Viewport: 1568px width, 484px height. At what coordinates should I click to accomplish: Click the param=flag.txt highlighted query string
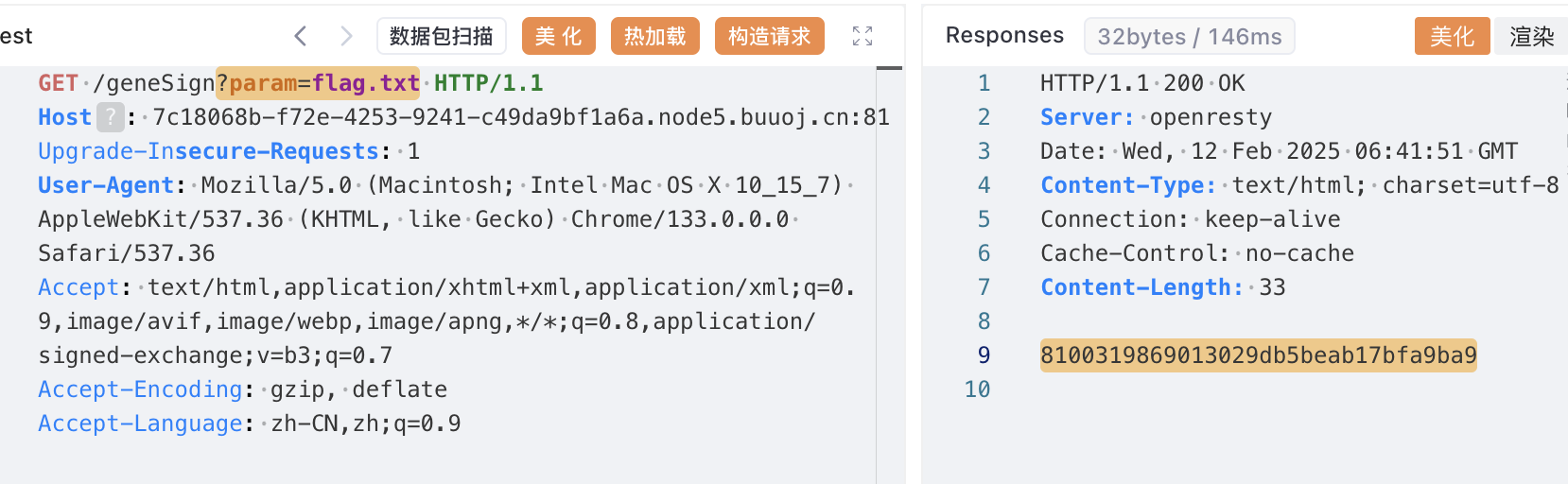[318, 83]
